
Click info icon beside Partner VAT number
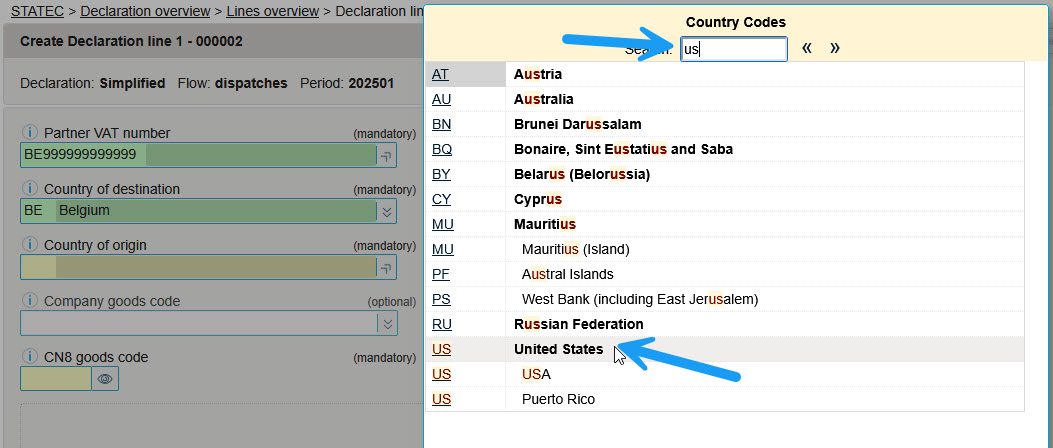coord(29,133)
